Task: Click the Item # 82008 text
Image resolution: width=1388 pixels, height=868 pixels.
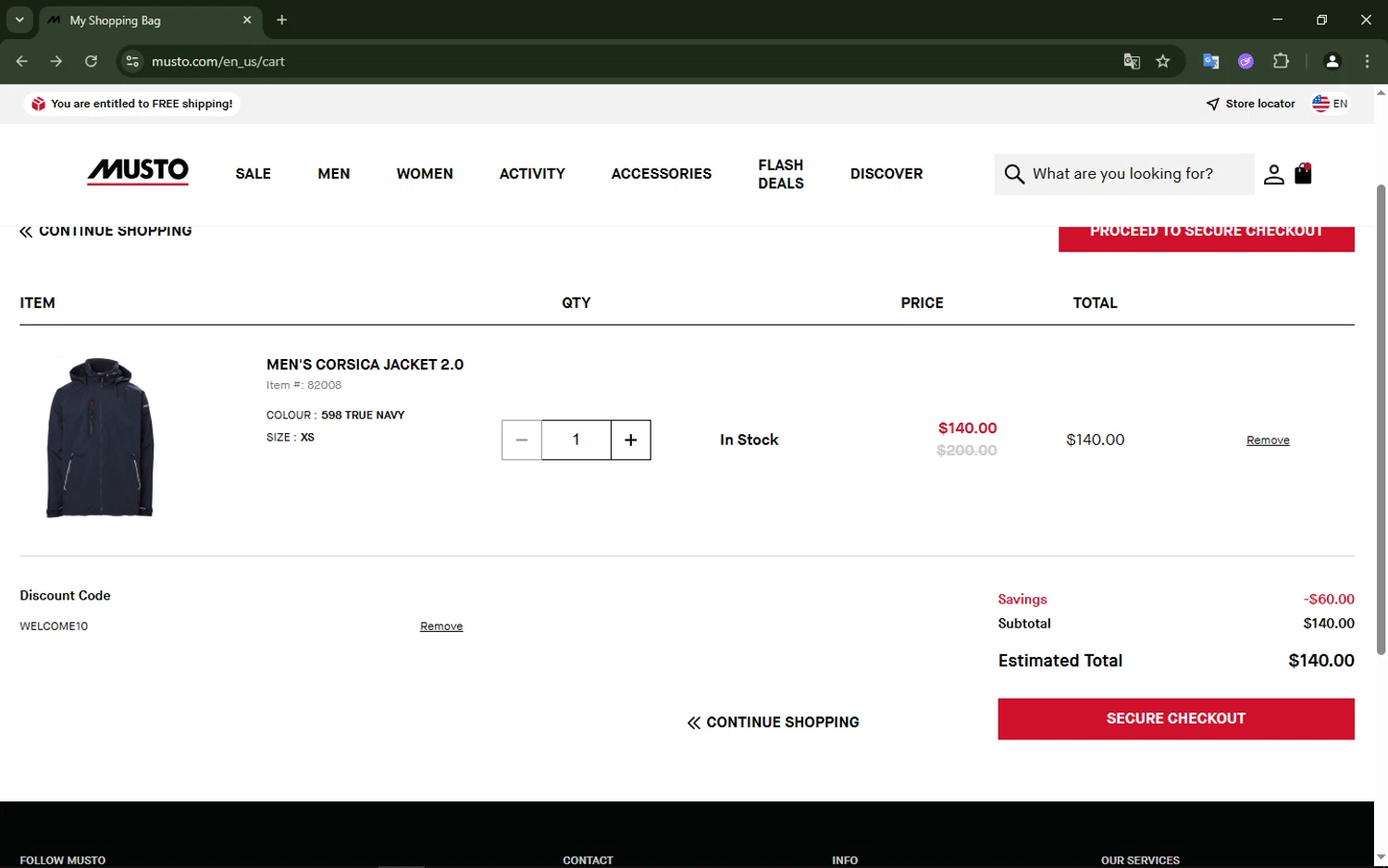Action: (x=304, y=385)
